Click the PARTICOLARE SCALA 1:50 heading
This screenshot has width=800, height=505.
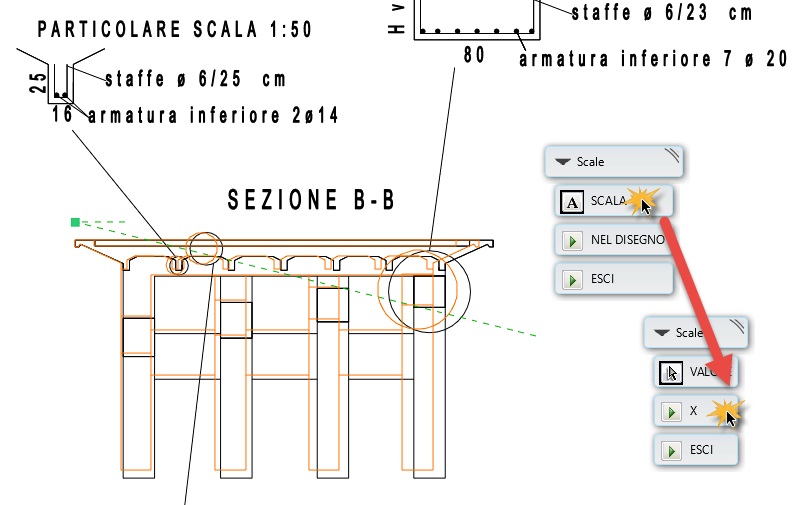[x=174, y=29]
